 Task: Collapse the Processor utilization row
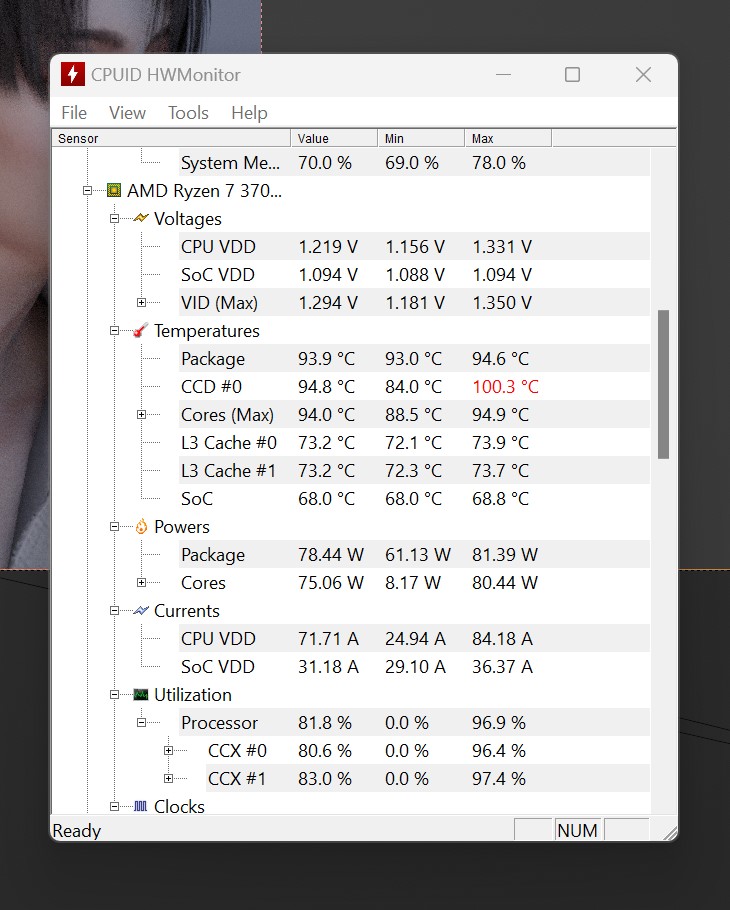pos(141,723)
